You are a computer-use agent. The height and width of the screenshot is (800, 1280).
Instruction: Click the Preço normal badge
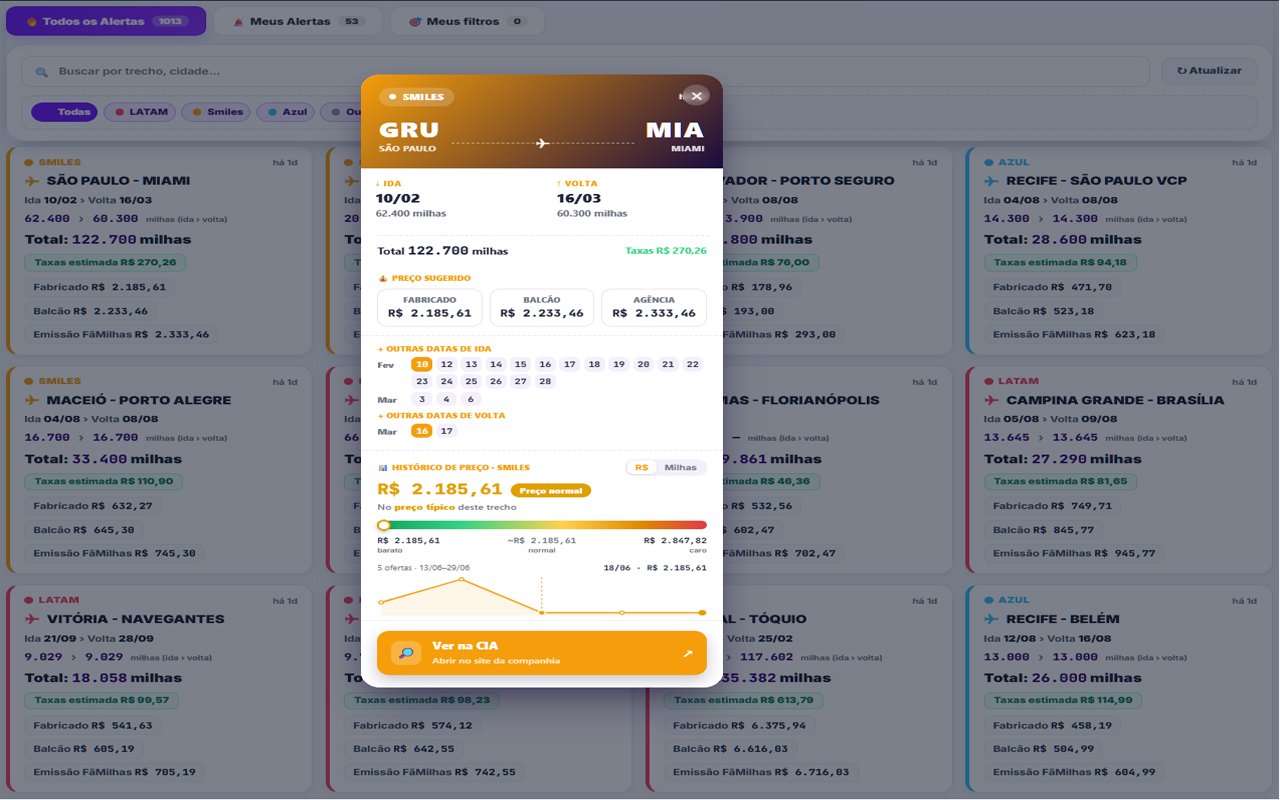coord(551,491)
